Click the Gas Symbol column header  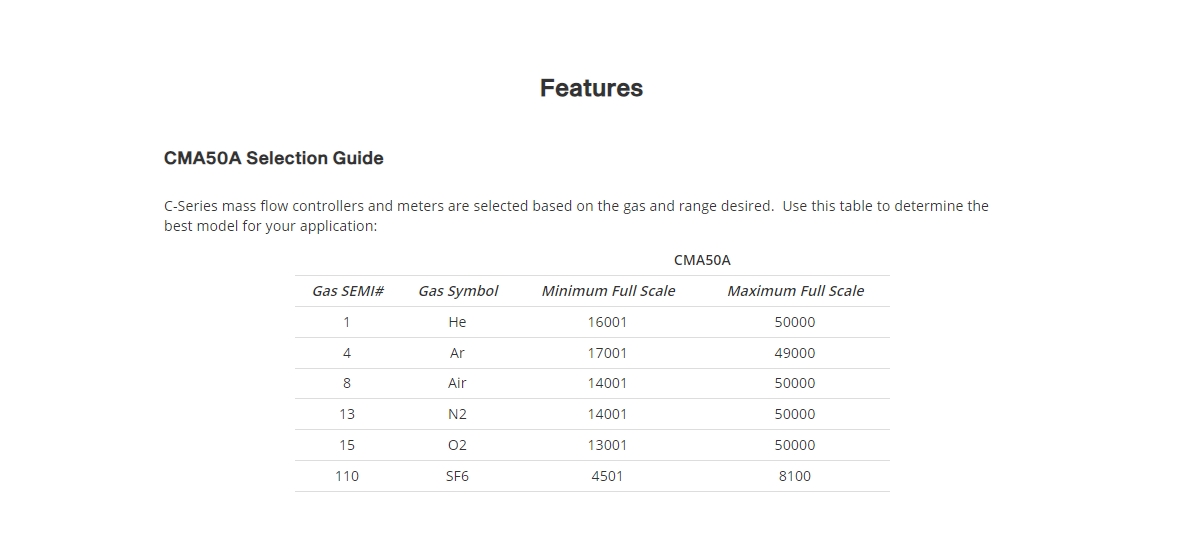tap(458, 291)
